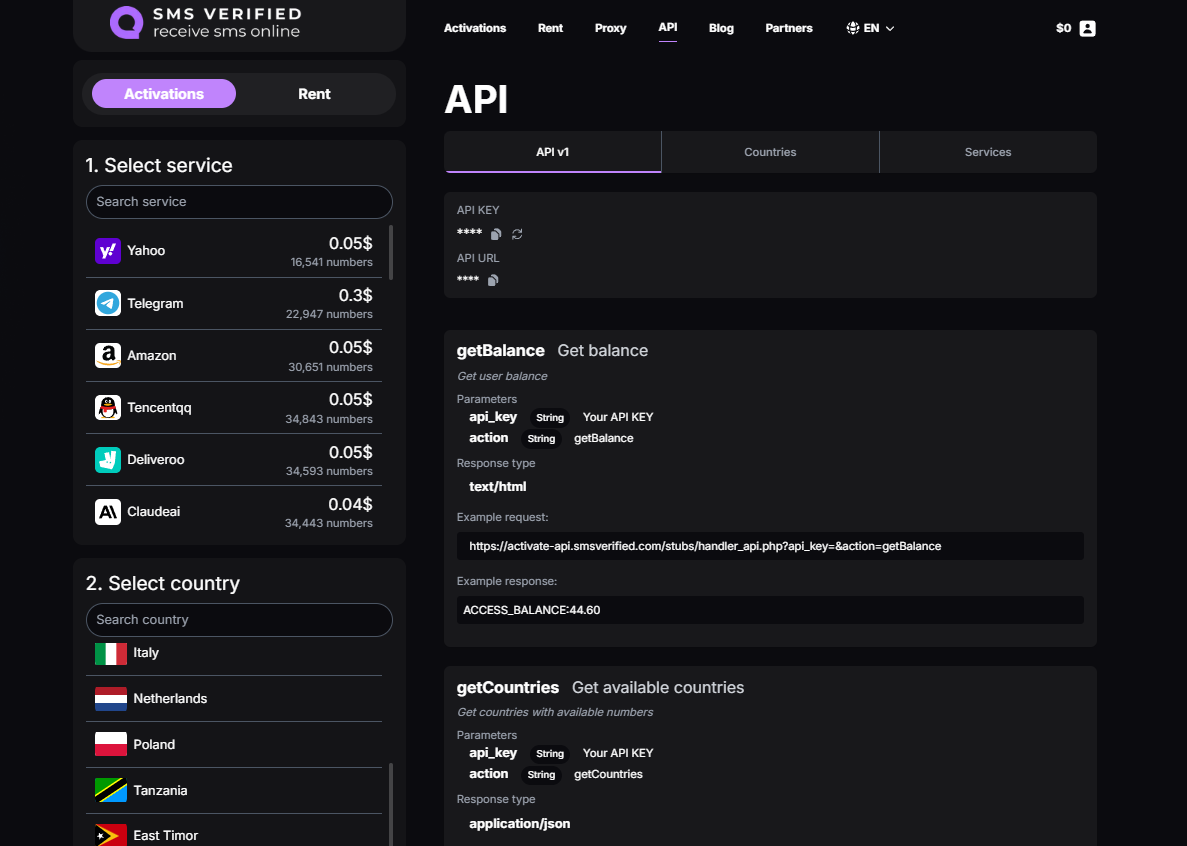
Task: Click the service list scrollbar
Action: tap(391, 252)
